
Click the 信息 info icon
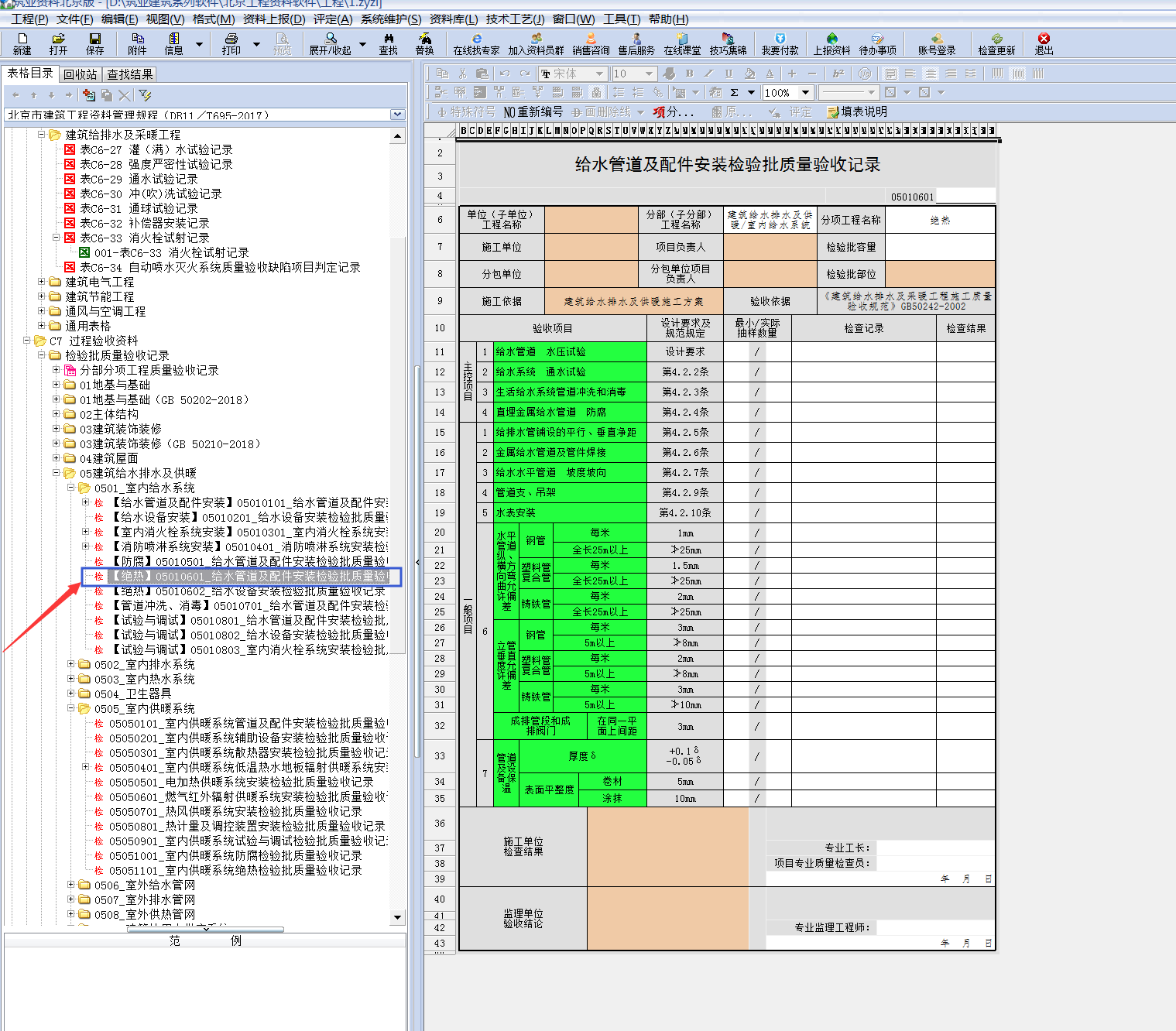coord(173,43)
